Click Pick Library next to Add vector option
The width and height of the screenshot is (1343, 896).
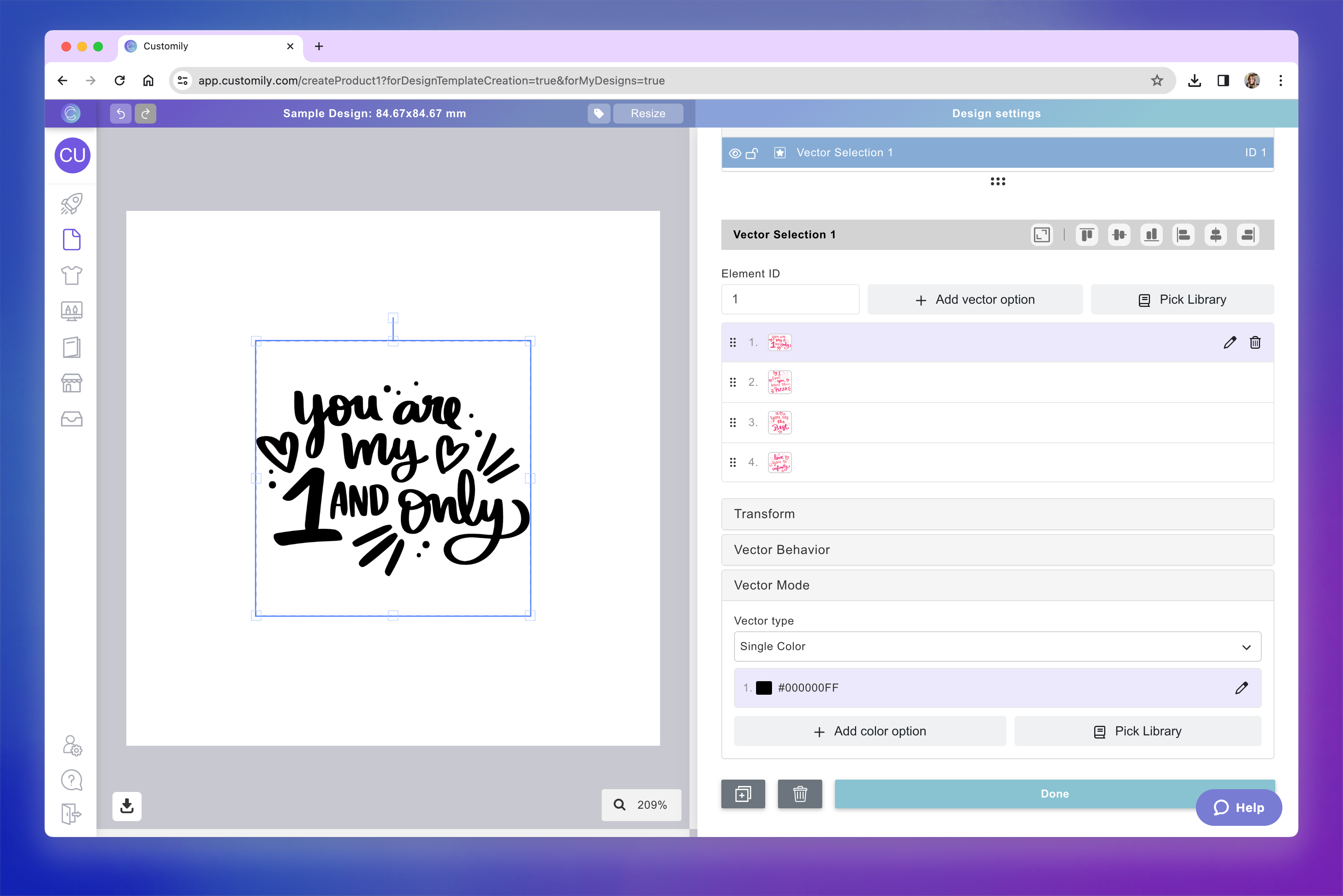pyautogui.click(x=1182, y=299)
